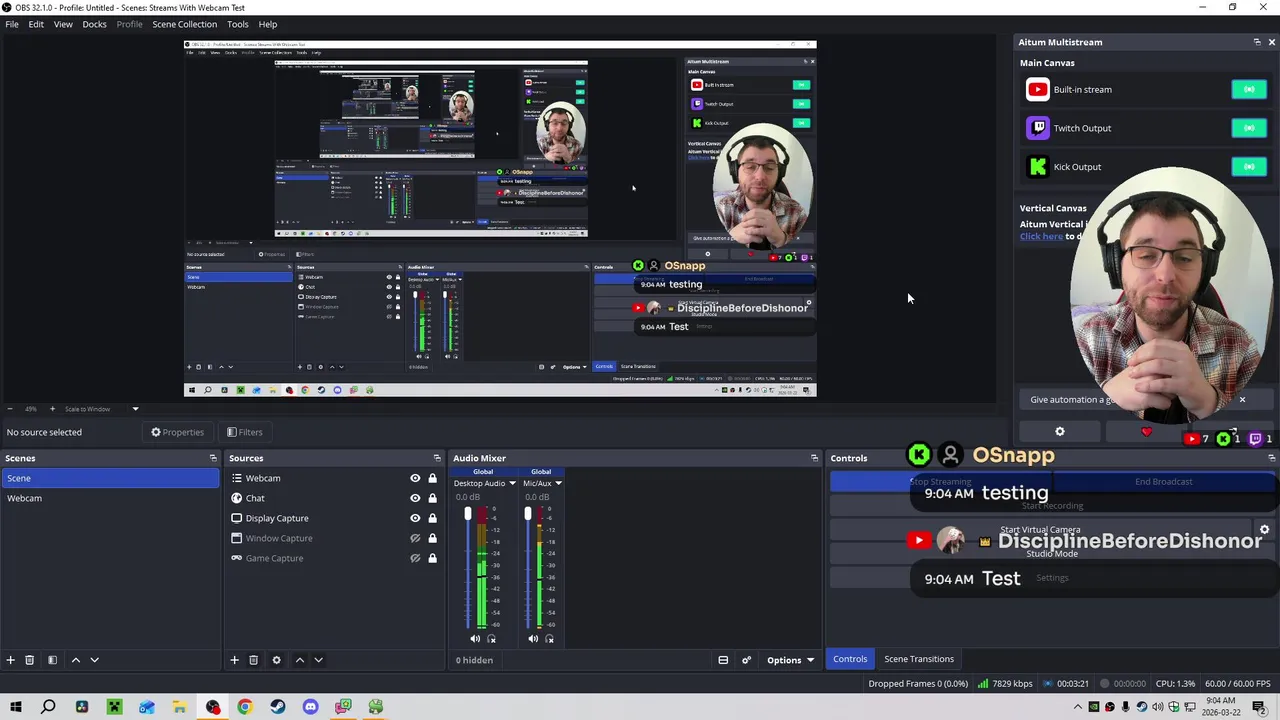Screen dimensions: 1280x720
Task: Toggle the Twitch Output stream
Action: click(x=1249, y=128)
